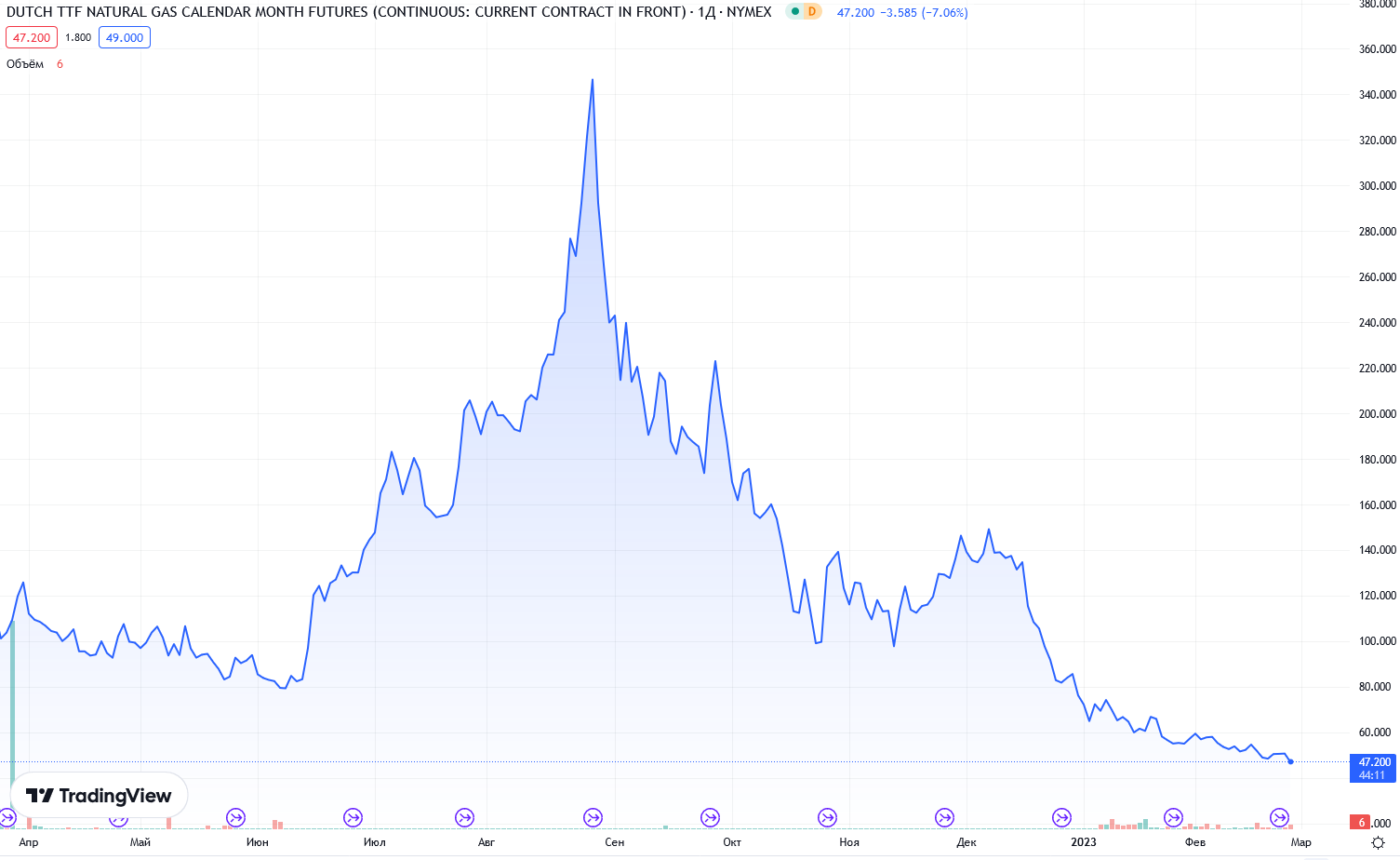Screen dimensions: 1400x860
Task: Click contract rollover marker left of Авг
Action: click(x=464, y=817)
